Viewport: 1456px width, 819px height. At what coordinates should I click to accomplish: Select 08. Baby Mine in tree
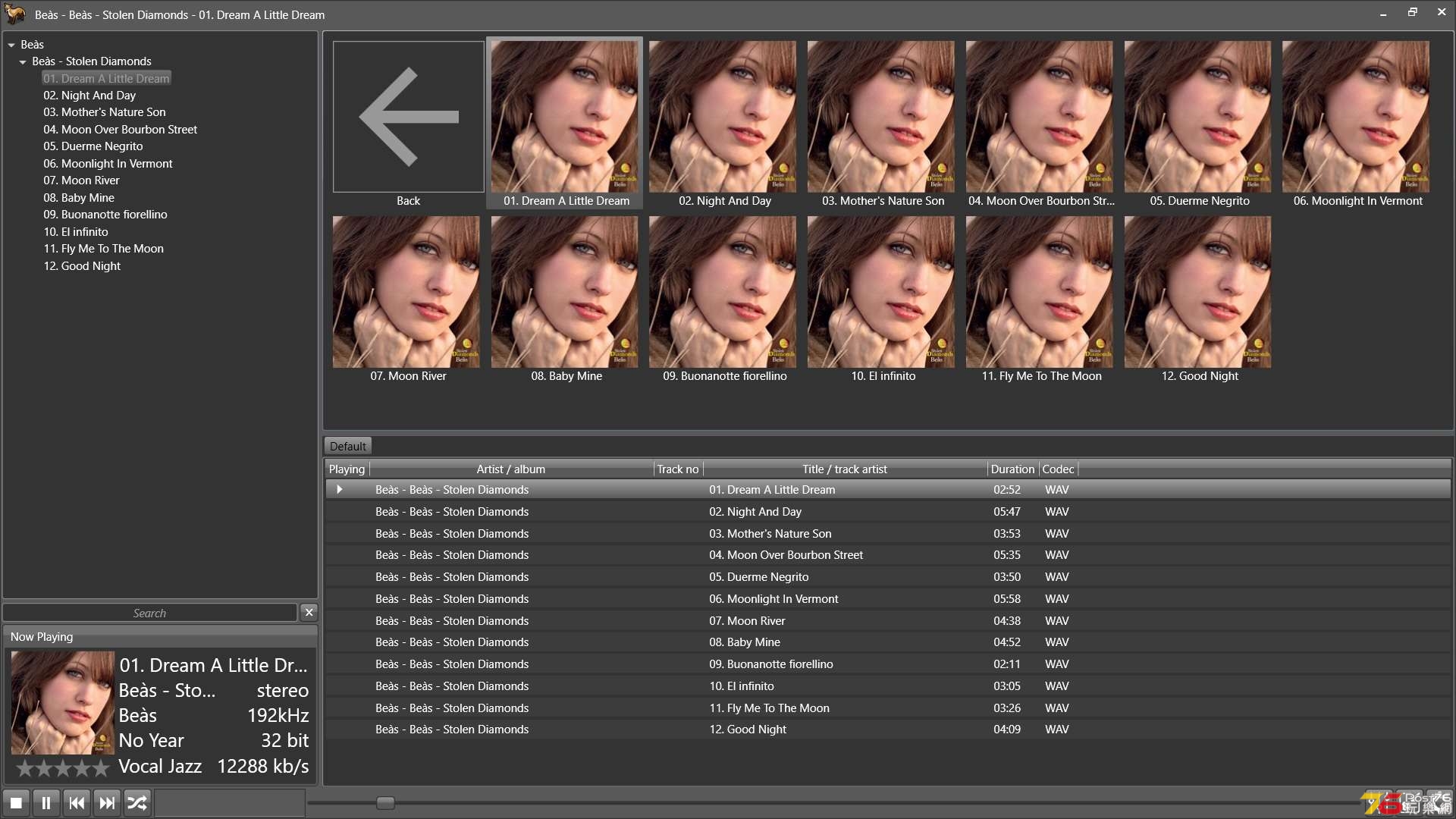pyautogui.click(x=79, y=198)
